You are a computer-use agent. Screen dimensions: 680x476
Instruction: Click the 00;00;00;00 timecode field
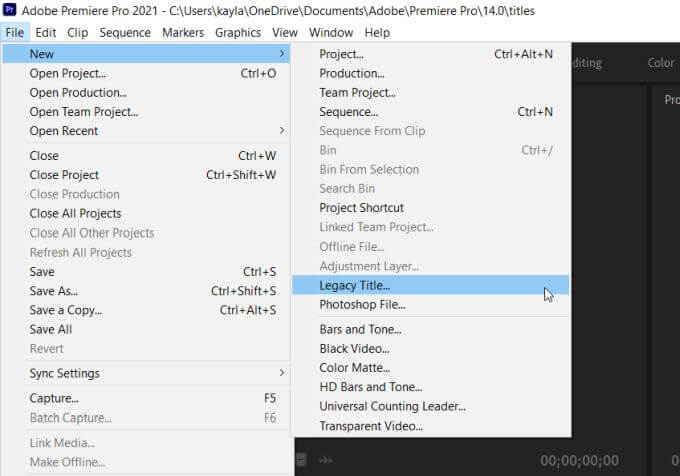pyautogui.click(x=582, y=461)
